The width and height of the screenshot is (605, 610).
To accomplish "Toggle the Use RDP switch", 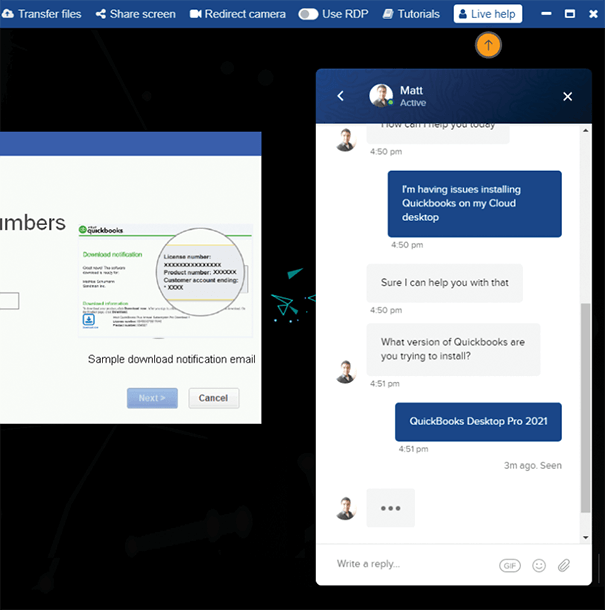I will tap(308, 14).
